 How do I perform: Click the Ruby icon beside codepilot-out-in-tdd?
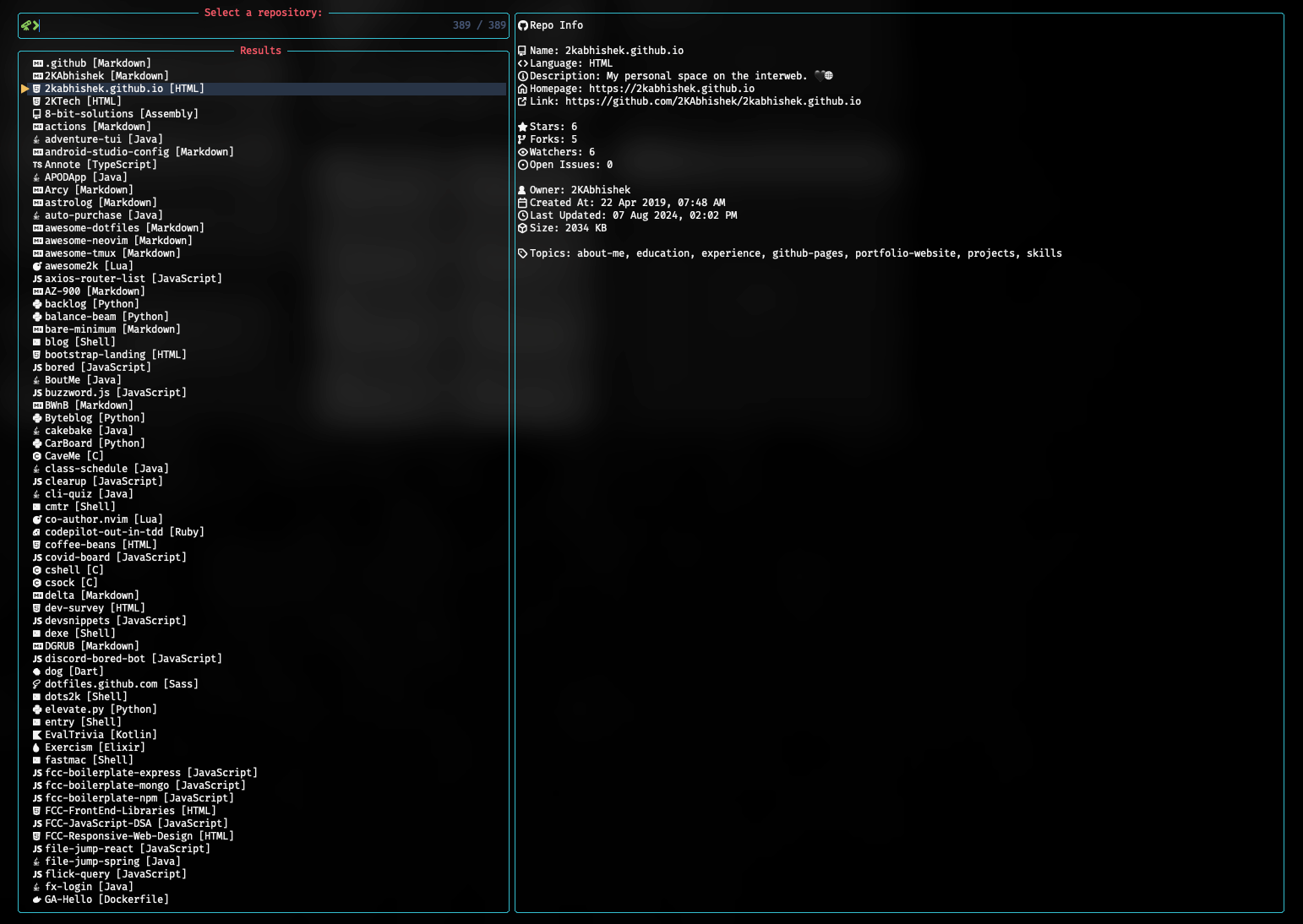[x=37, y=532]
